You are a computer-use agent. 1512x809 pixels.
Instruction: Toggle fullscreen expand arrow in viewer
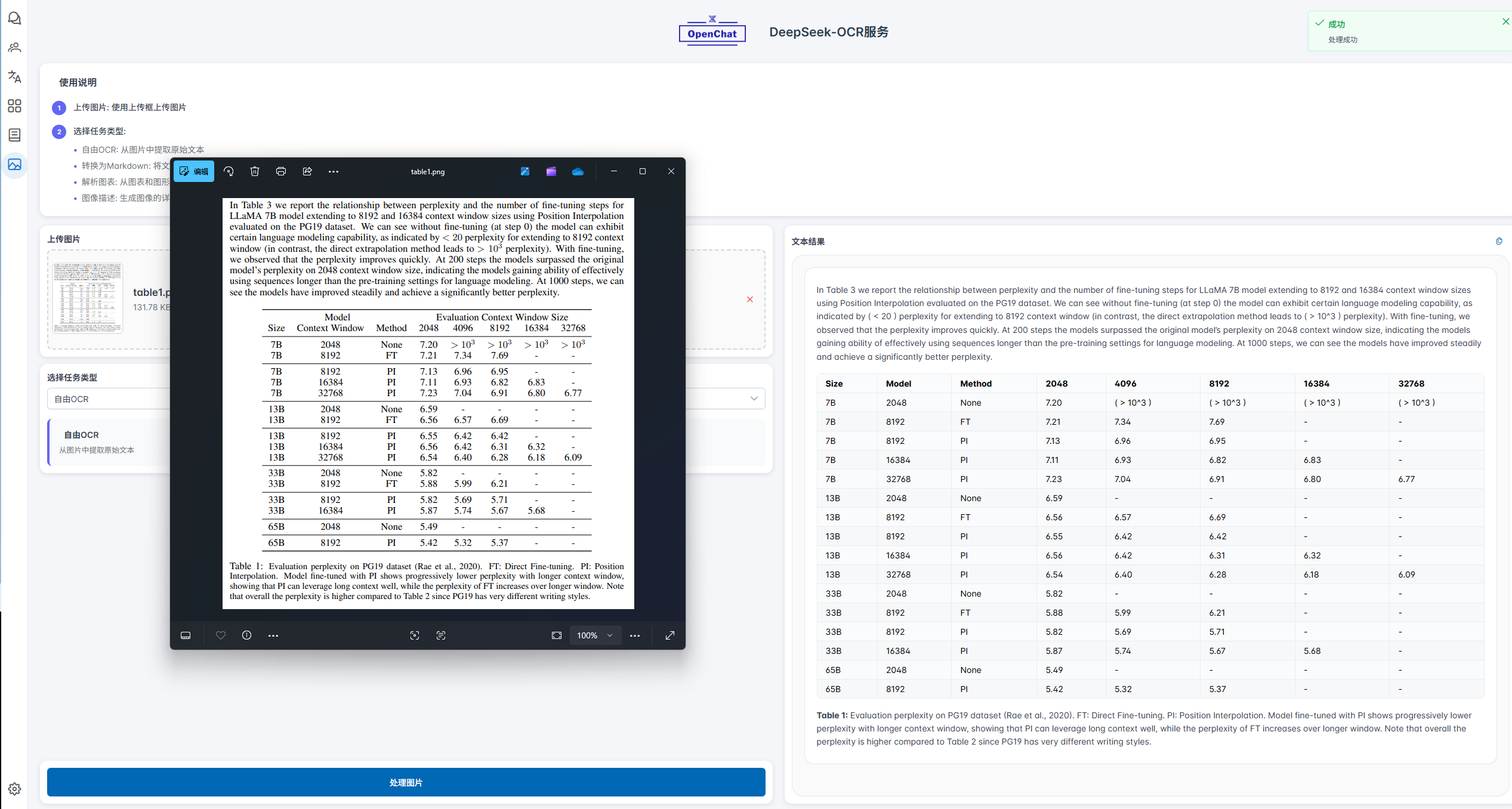(x=670, y=635)
